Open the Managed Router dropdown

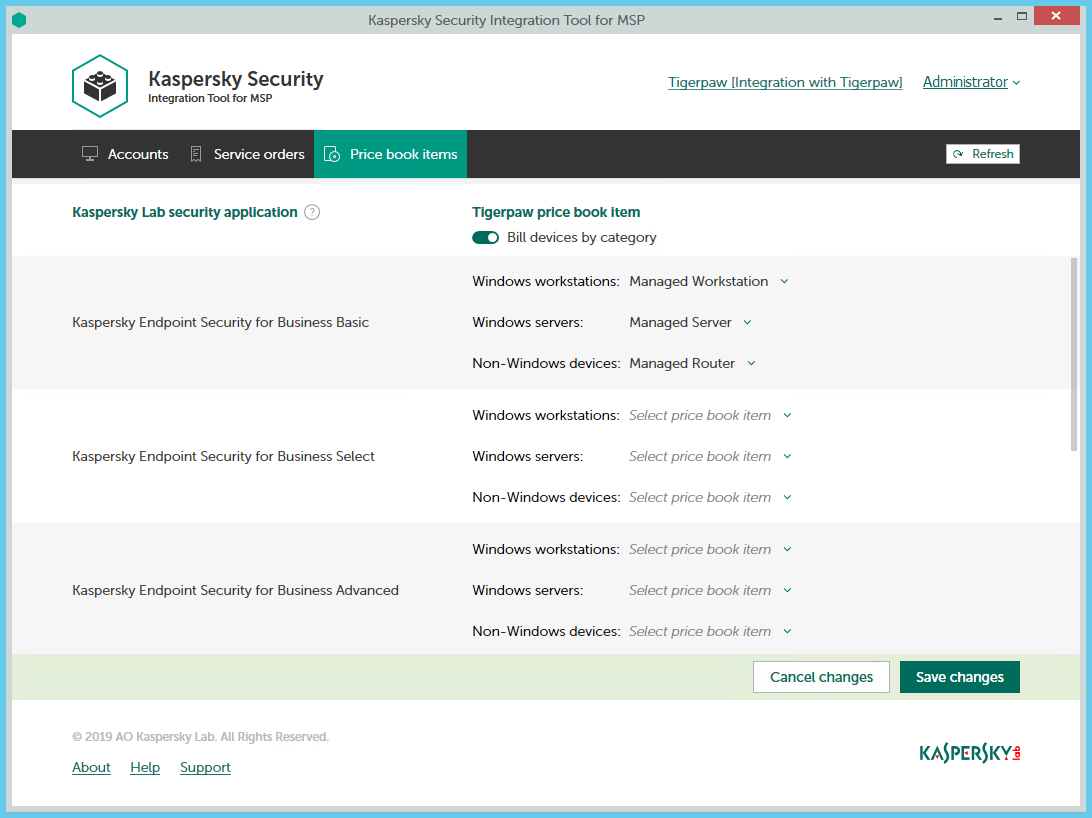tap(692, 364)
